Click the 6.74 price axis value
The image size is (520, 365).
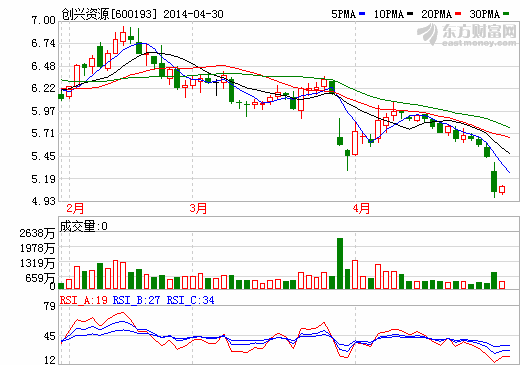pos(43,43)
